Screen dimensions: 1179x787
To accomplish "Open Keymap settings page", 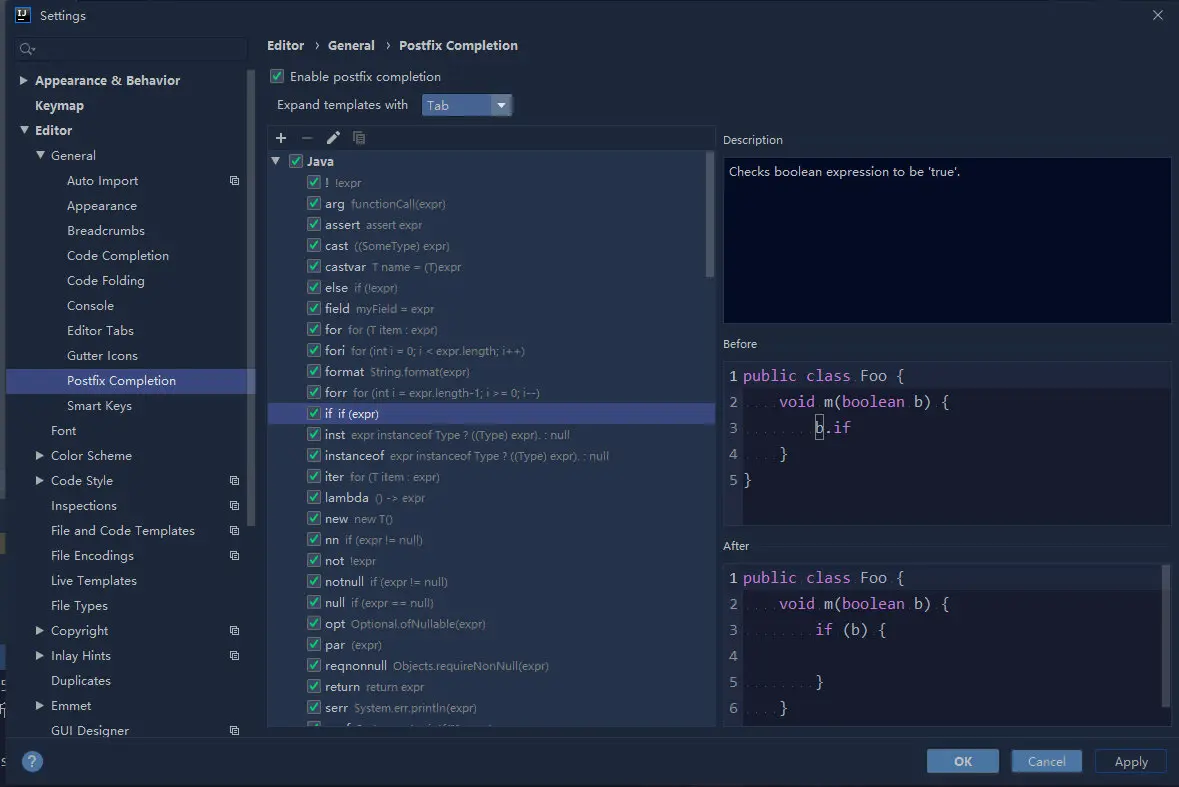I will coord(59,105).
